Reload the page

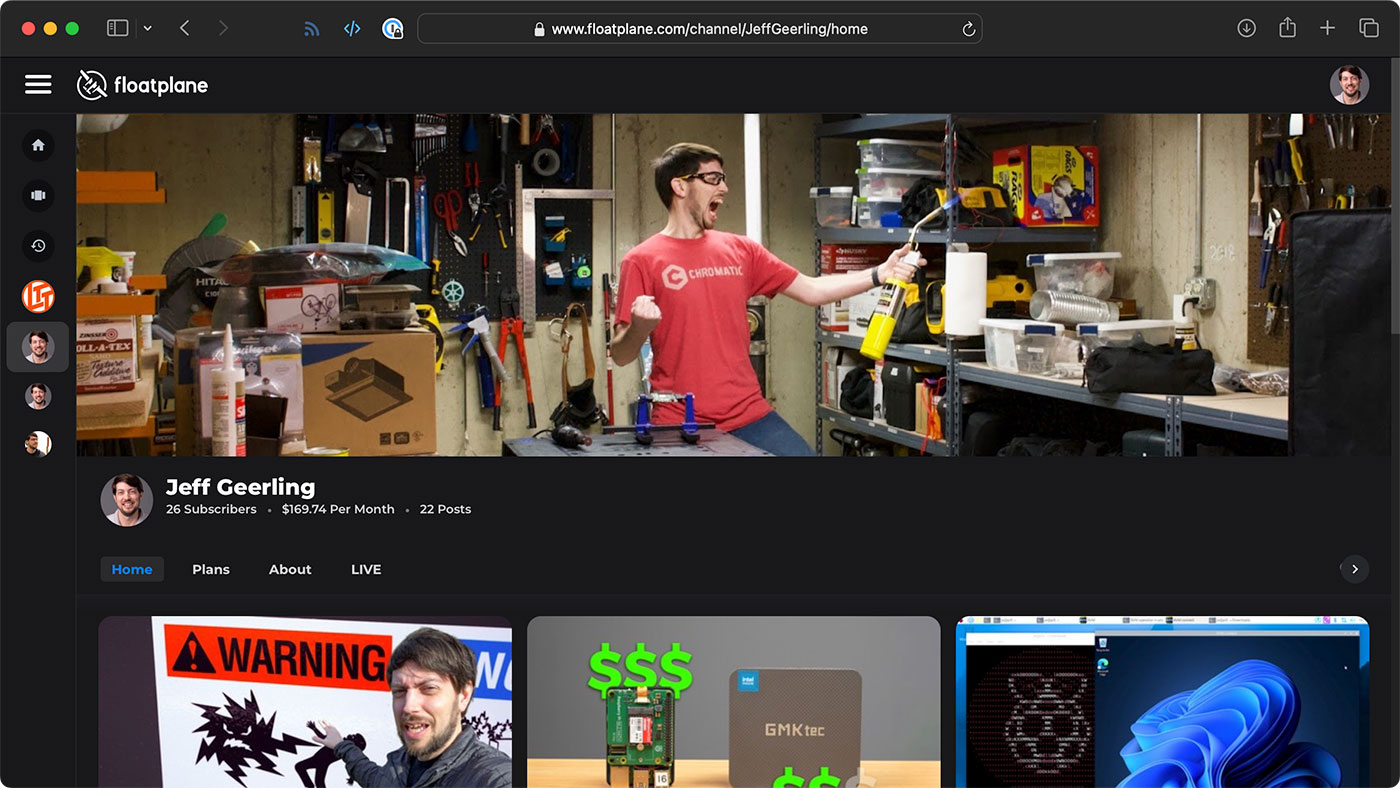click(x=968, y=29)
